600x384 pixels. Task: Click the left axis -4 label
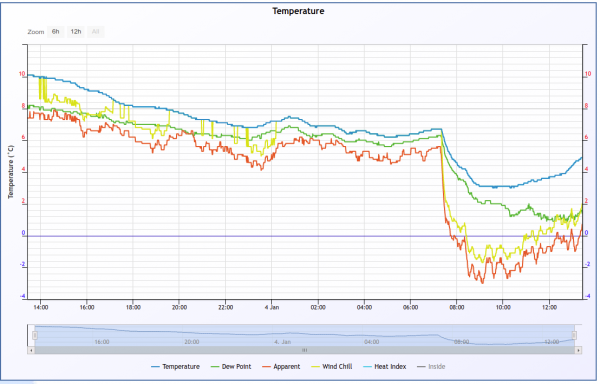(23, 296)
